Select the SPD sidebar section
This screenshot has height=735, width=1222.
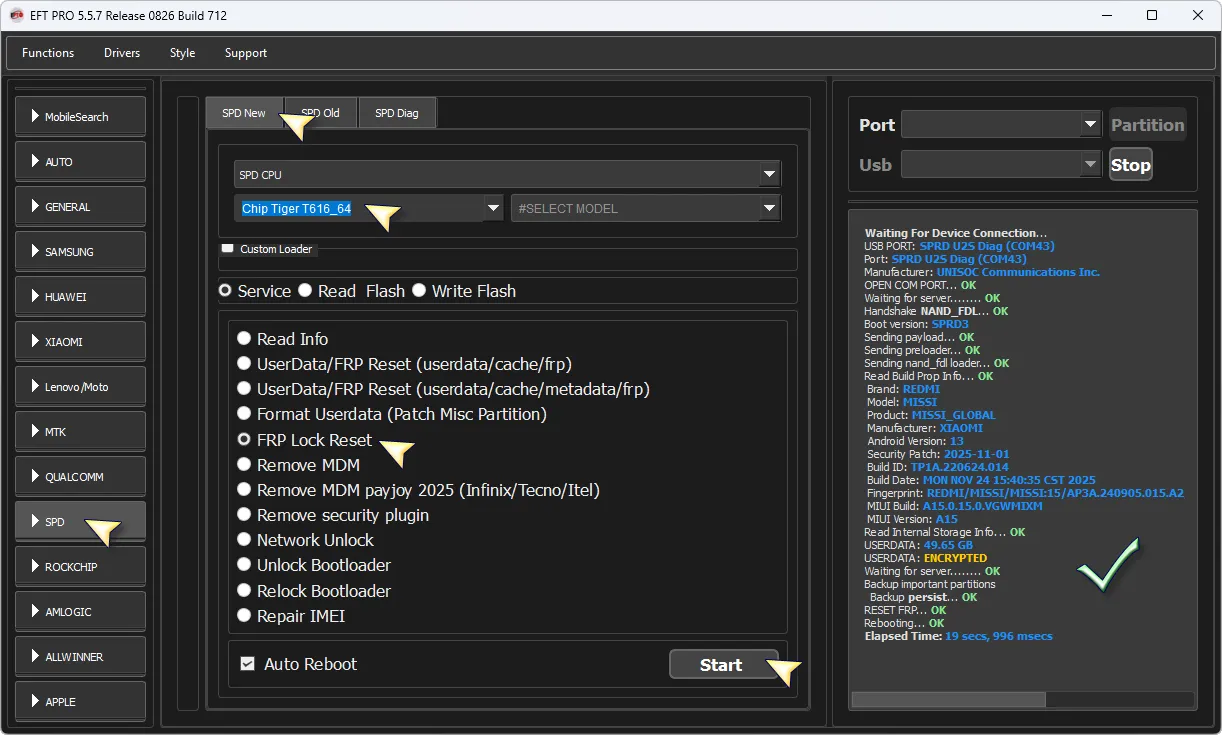click(x=81, y=521)
